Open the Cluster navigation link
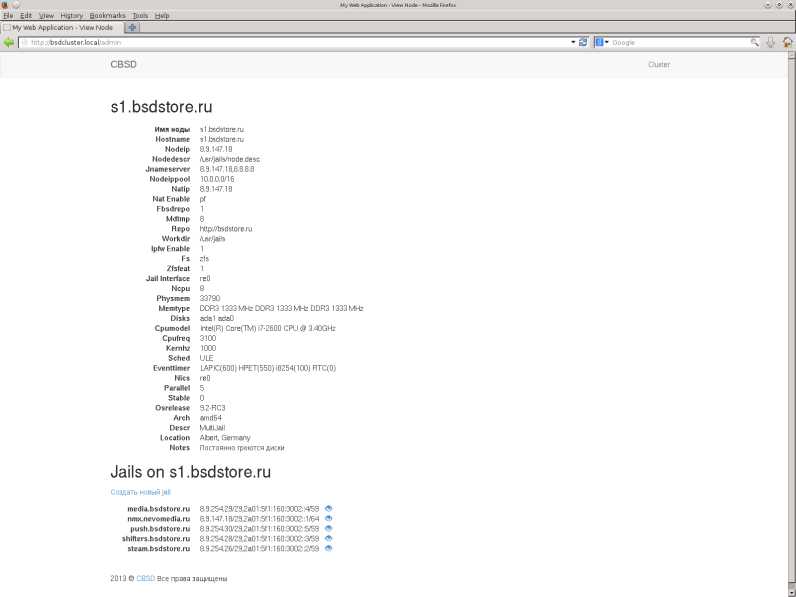Screen dimensions: 796x597 tap(659, 64)
